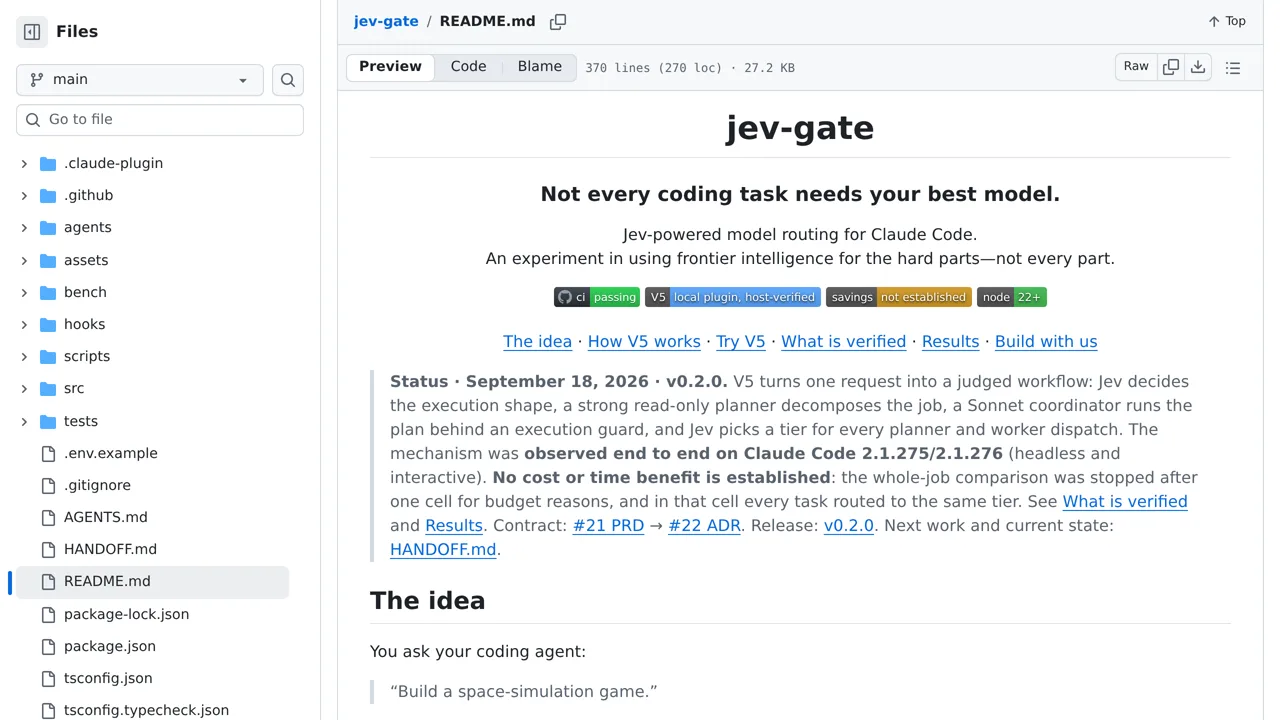Click the .env.example file icon
This screenshot has height=720, width=1280.
(48, 454)
